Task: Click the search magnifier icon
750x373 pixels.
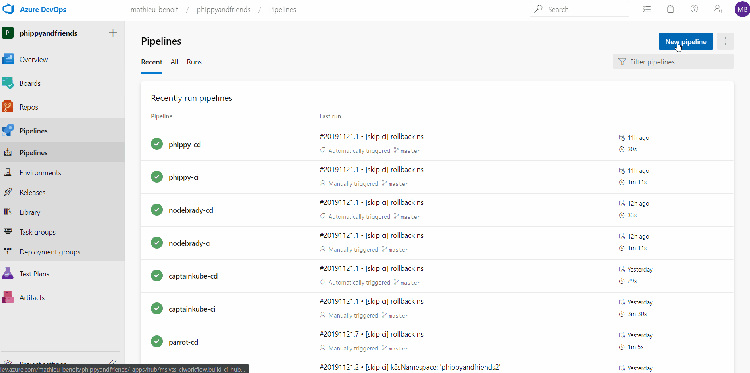Action: [539, 9]
